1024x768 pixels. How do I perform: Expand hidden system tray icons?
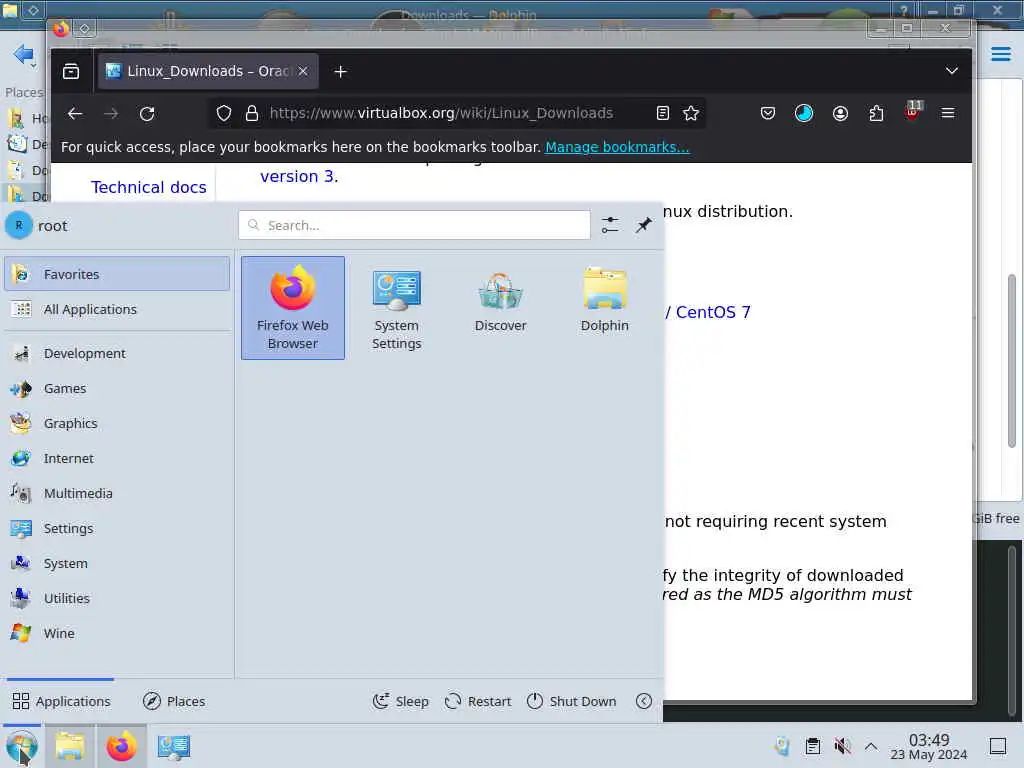pos(871,746)
